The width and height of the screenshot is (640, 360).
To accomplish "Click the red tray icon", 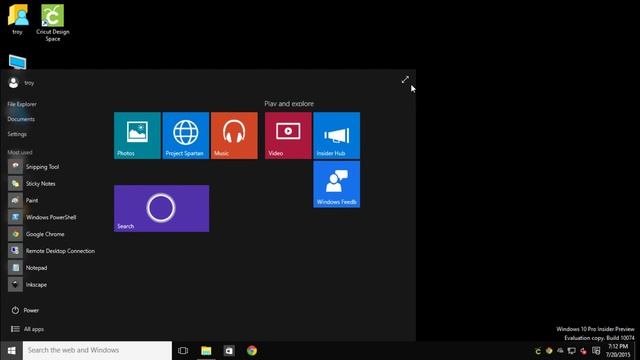I will (x=583, y=351).
